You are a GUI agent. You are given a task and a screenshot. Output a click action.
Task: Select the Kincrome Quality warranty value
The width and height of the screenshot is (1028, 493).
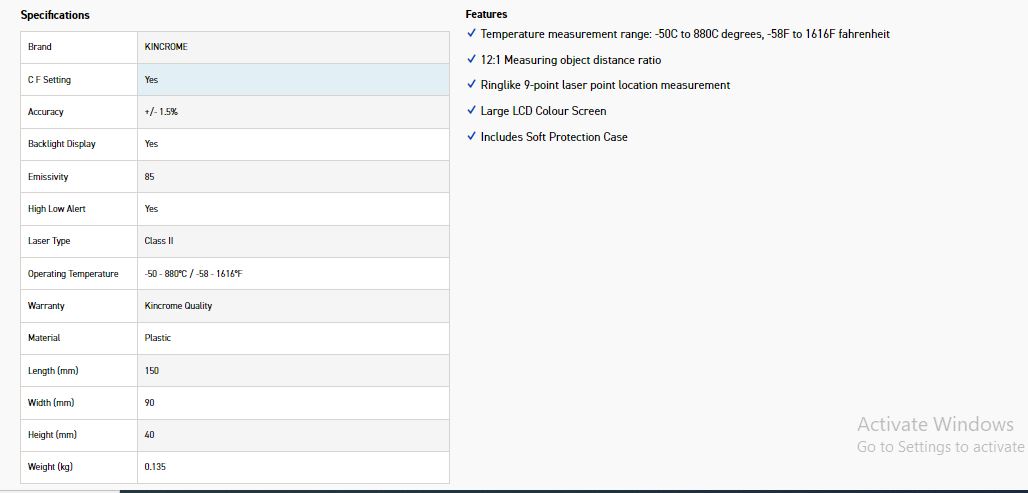(x=178, y=306)
